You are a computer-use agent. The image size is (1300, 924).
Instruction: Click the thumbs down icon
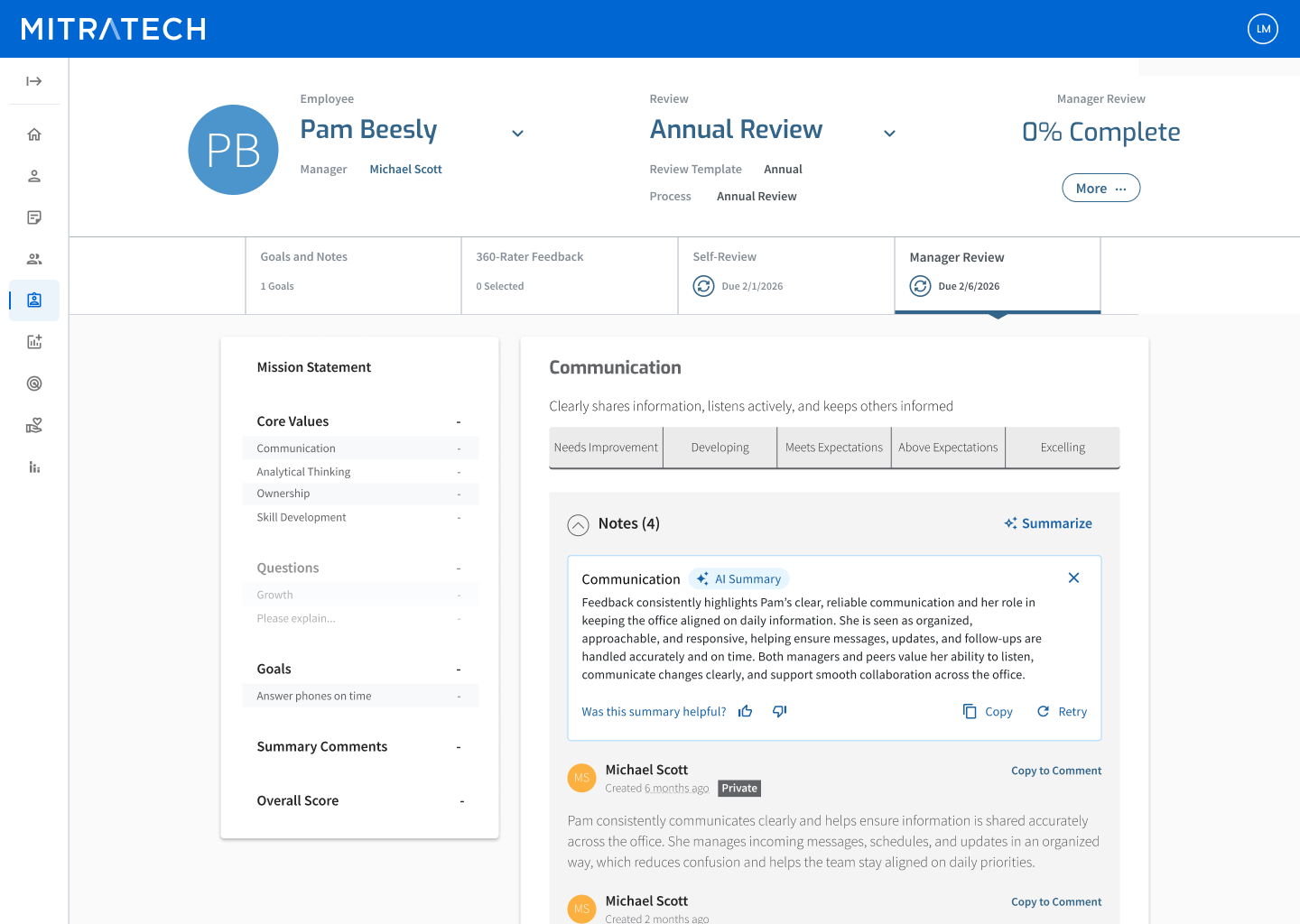[780, 711]
